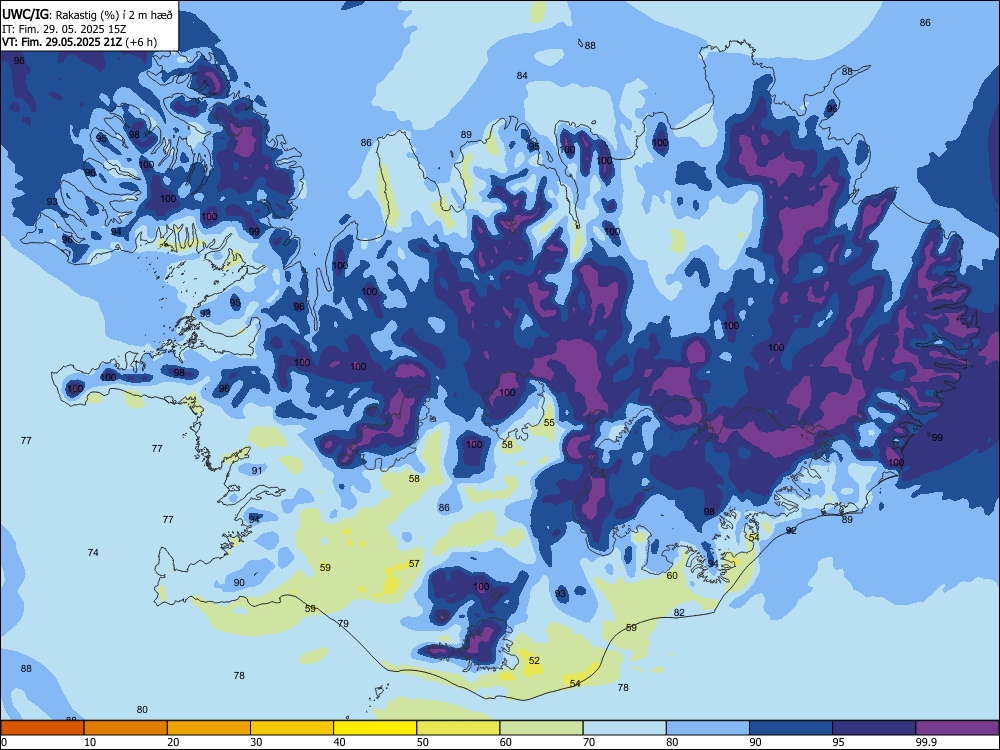Image resolution: width=1000 pixels, height=750 pixels.
Task: Click the 90–95 medium blue legend swatch
Action: (x=791, y=728)
